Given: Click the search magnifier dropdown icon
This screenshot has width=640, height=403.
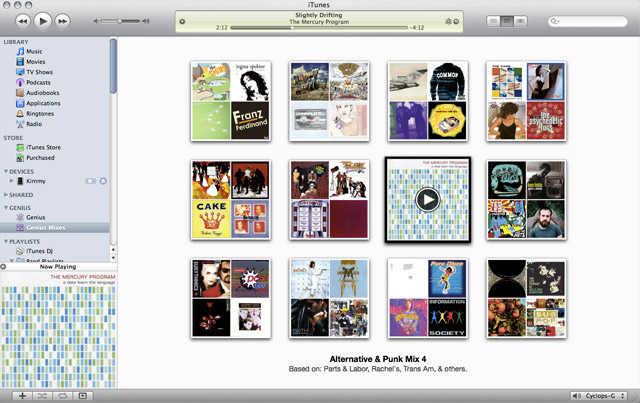Looking at the screenshot, I should (555, 21).
